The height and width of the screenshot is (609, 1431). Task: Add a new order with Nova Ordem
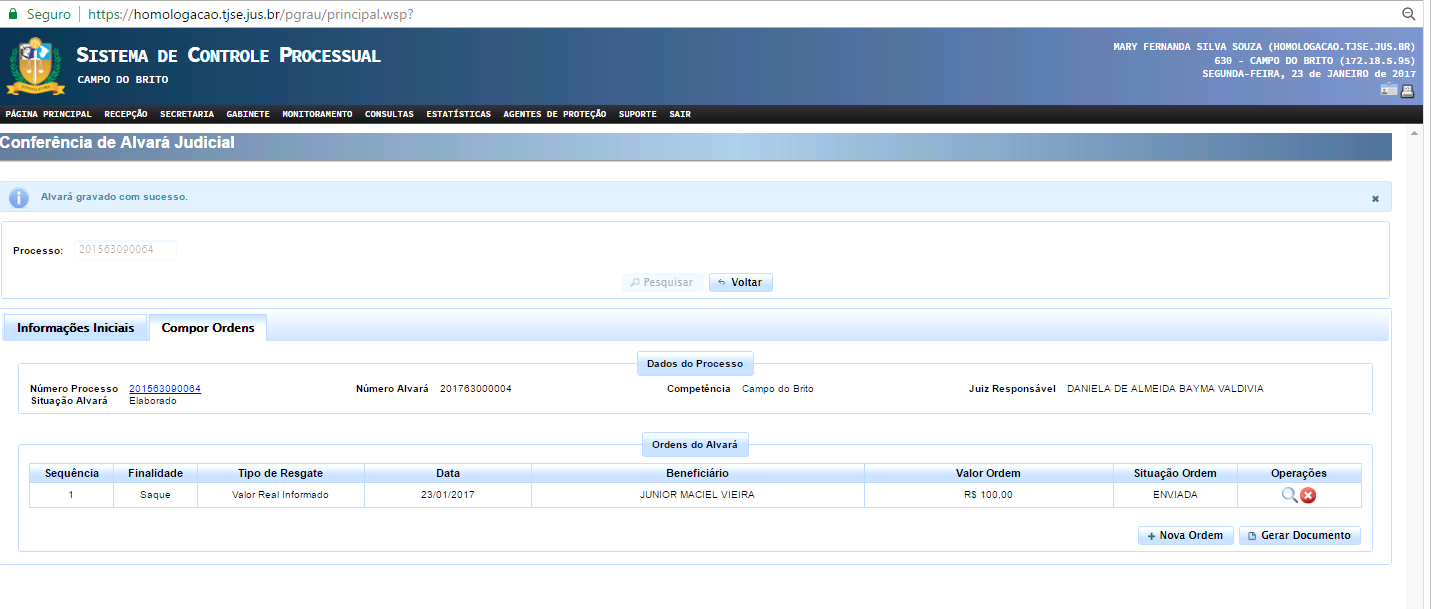(1185, 535)
